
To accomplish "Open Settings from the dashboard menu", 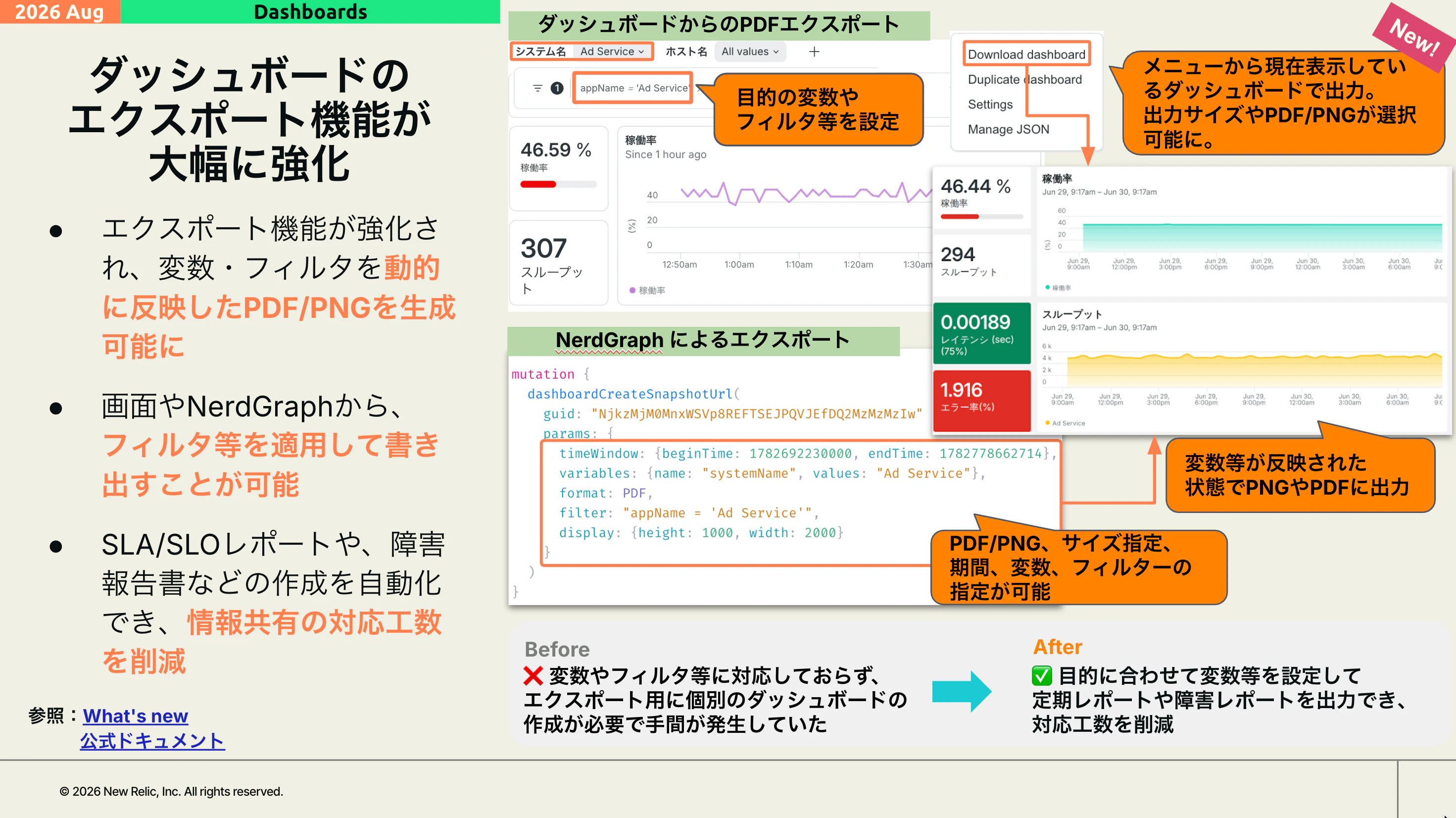I will coord(990,104).
